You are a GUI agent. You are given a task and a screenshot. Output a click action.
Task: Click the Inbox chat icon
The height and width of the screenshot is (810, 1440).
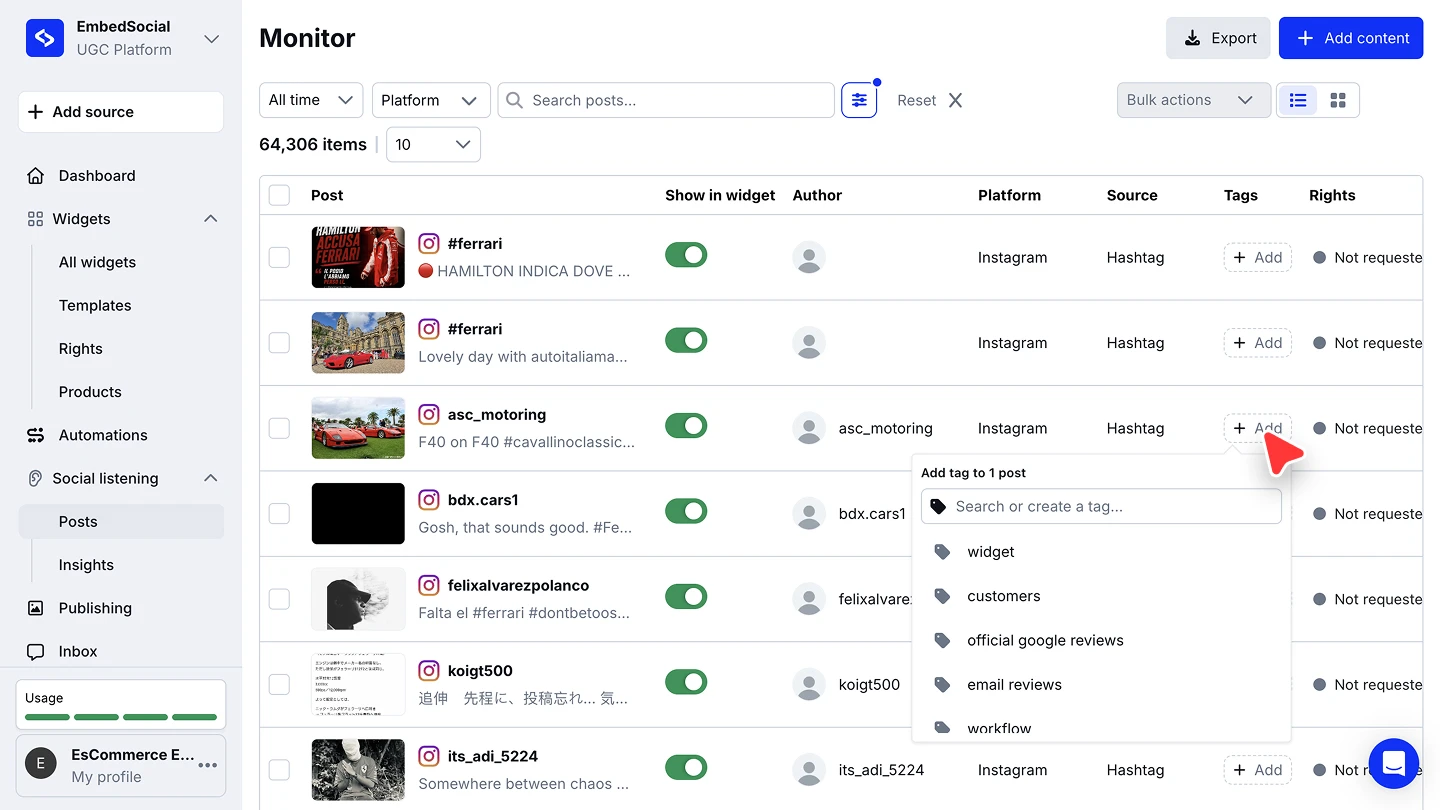pos(36,651)
